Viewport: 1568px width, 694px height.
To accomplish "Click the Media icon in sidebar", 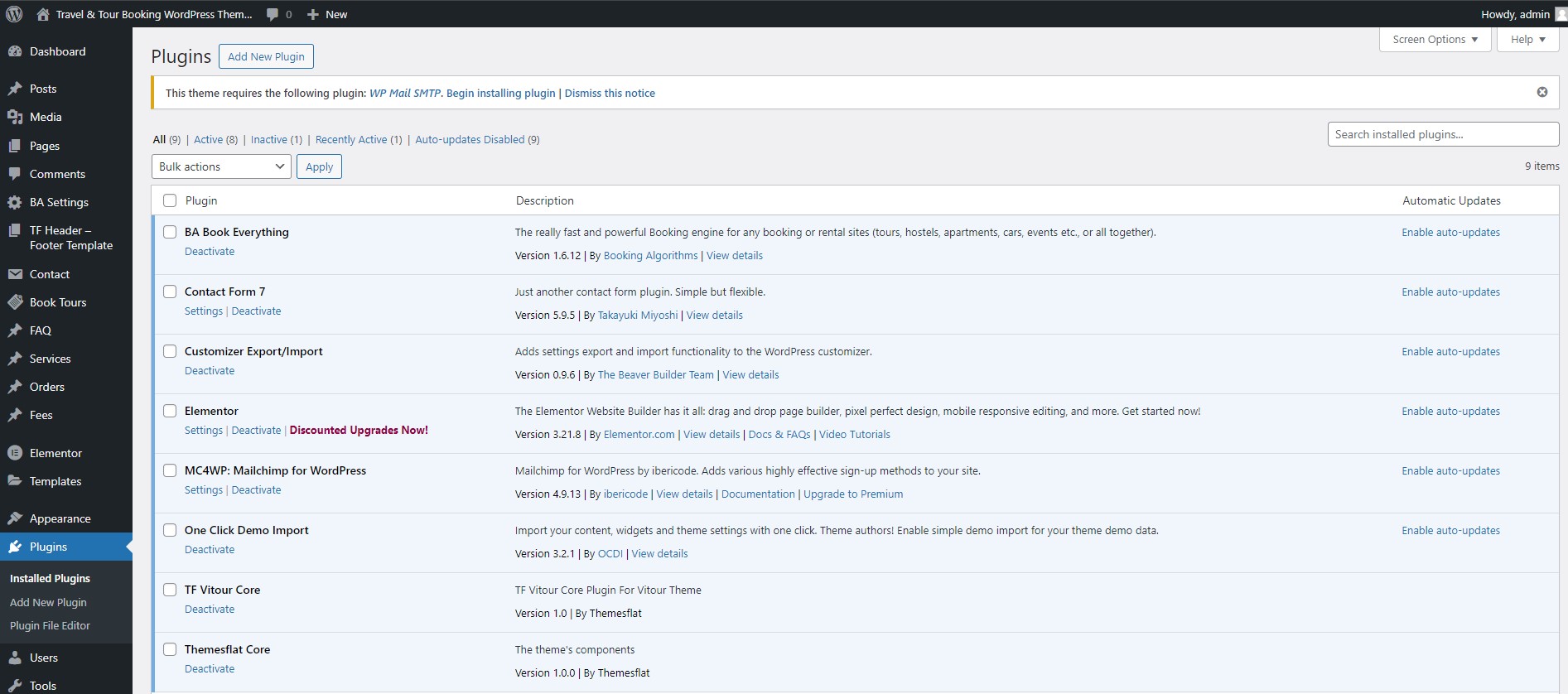I will (15, 117).
